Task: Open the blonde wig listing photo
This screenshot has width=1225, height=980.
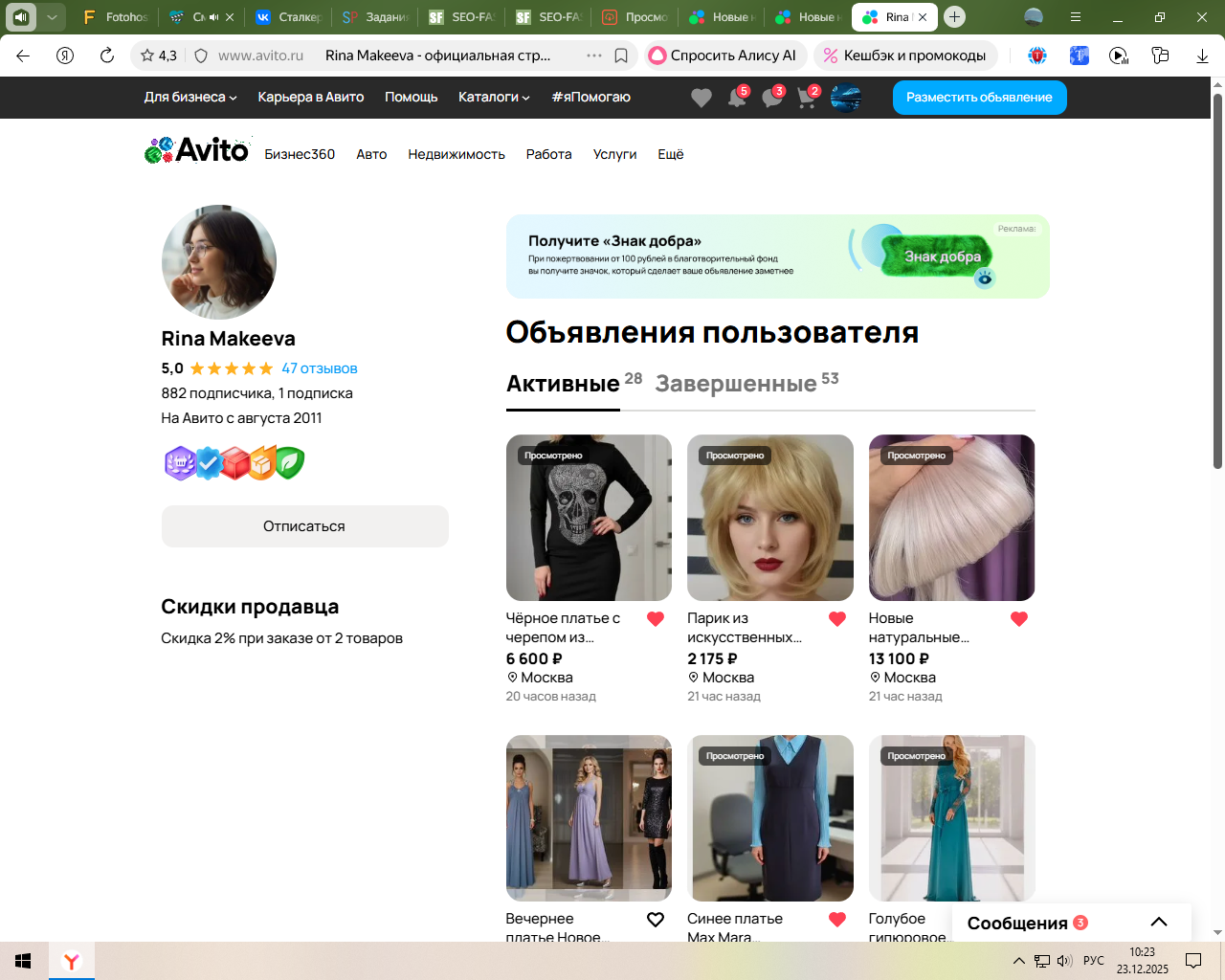Action: tap(770, 518)
